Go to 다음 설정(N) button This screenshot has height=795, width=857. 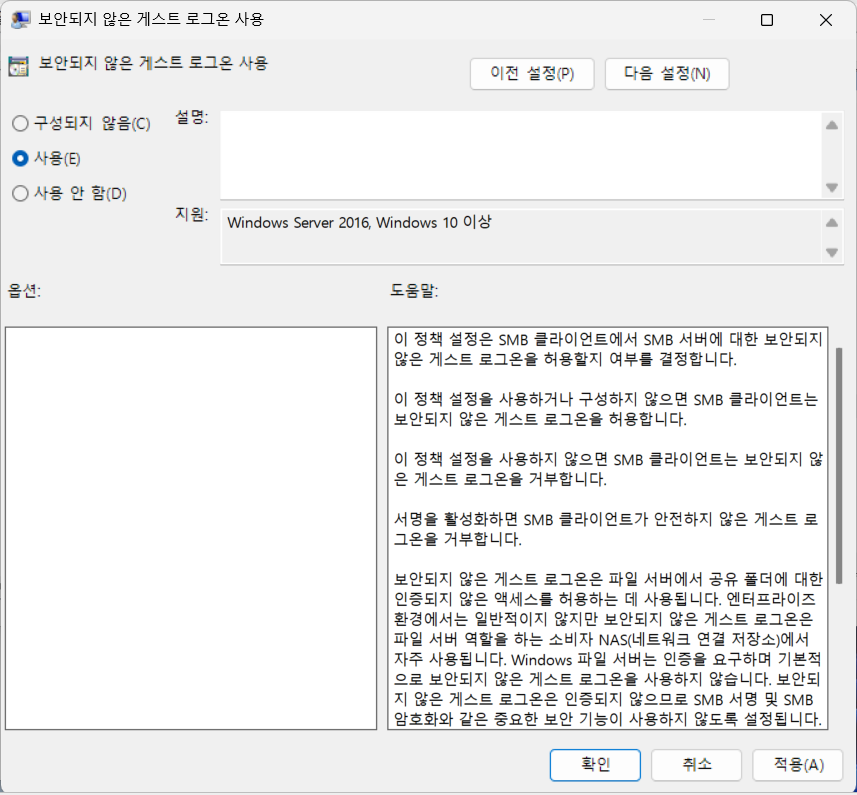pos(667,74)
